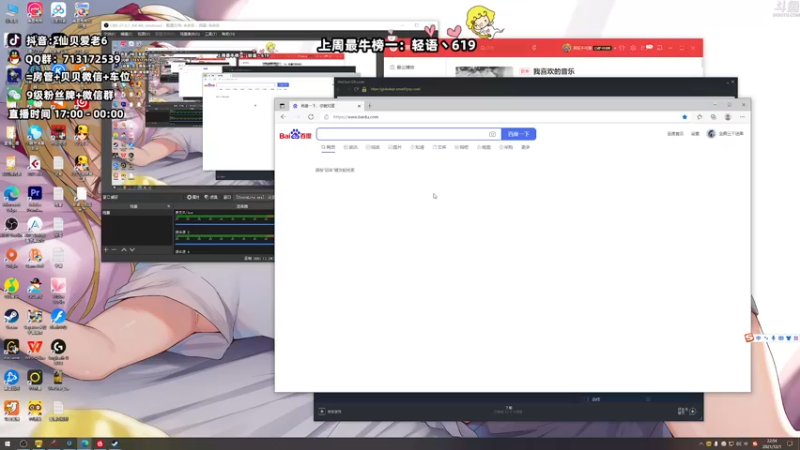The image size is (800, 450).
Task: Open the Windows Start menu
Action: point(7,444)
